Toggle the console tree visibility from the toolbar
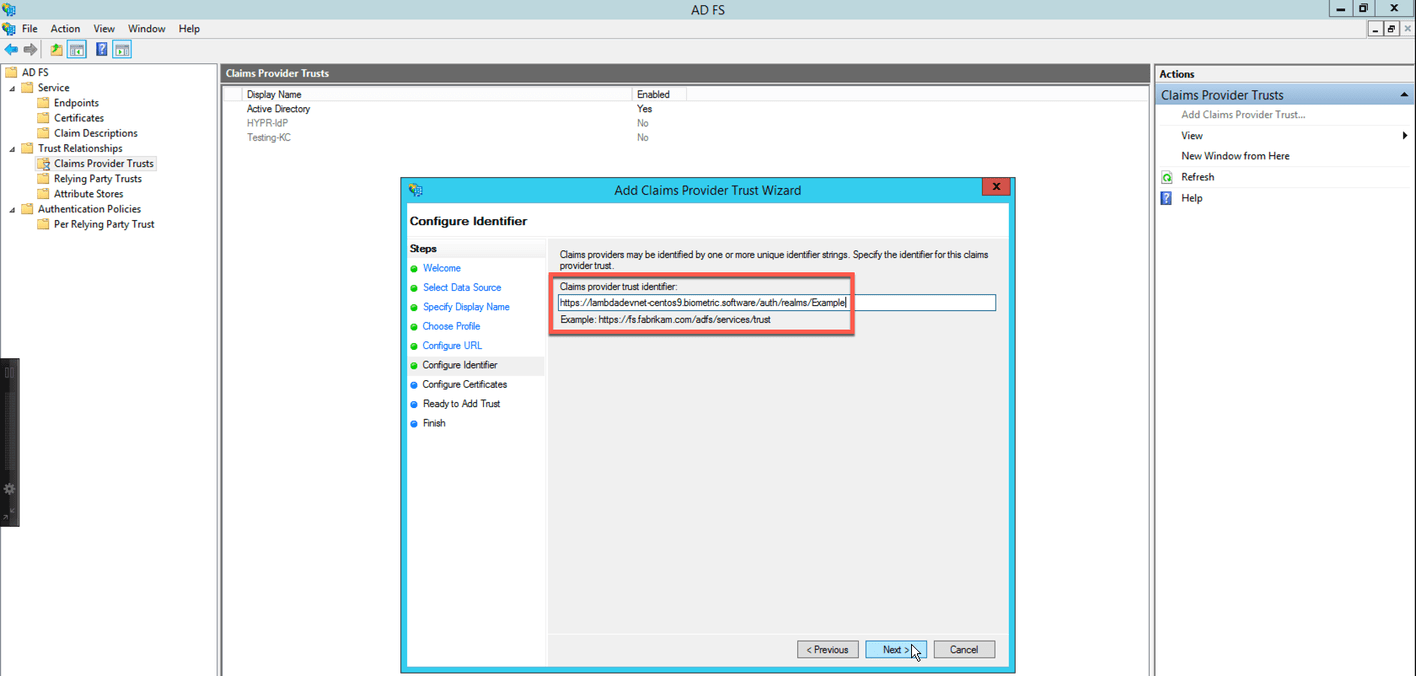The width and height of the screenshot is (1416, 676). 76,49
